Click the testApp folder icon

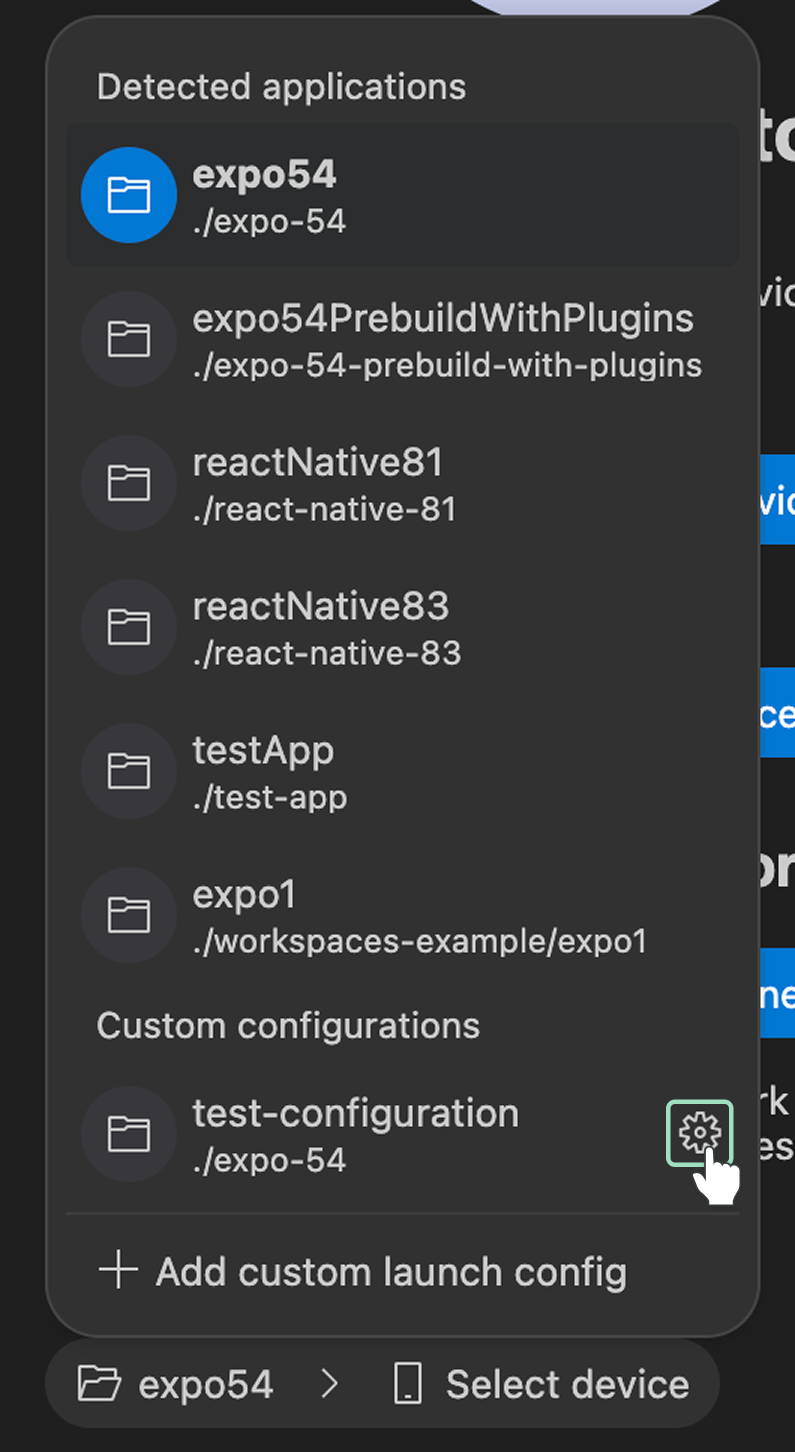pyautogui.click(x=129, y=771)
